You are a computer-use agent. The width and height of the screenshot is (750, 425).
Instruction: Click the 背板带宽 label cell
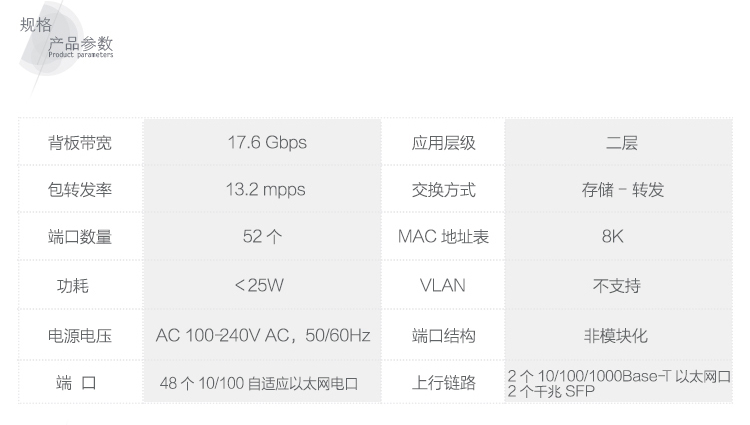[80, 143]
